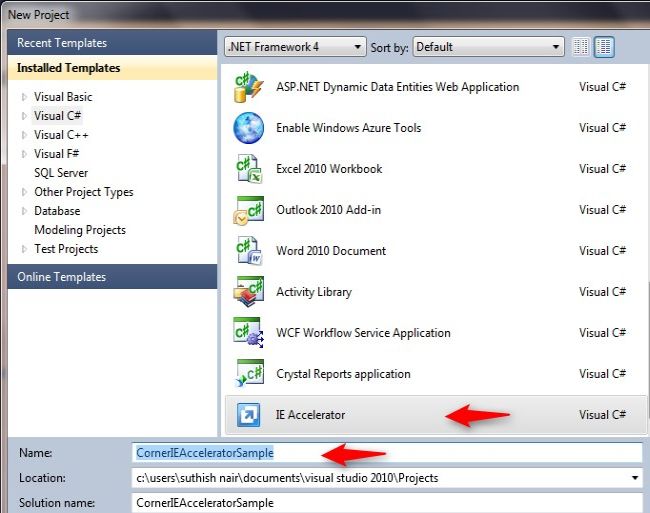Open the Location path dropdown arrow
650x513 pixels.
(635, 478)
